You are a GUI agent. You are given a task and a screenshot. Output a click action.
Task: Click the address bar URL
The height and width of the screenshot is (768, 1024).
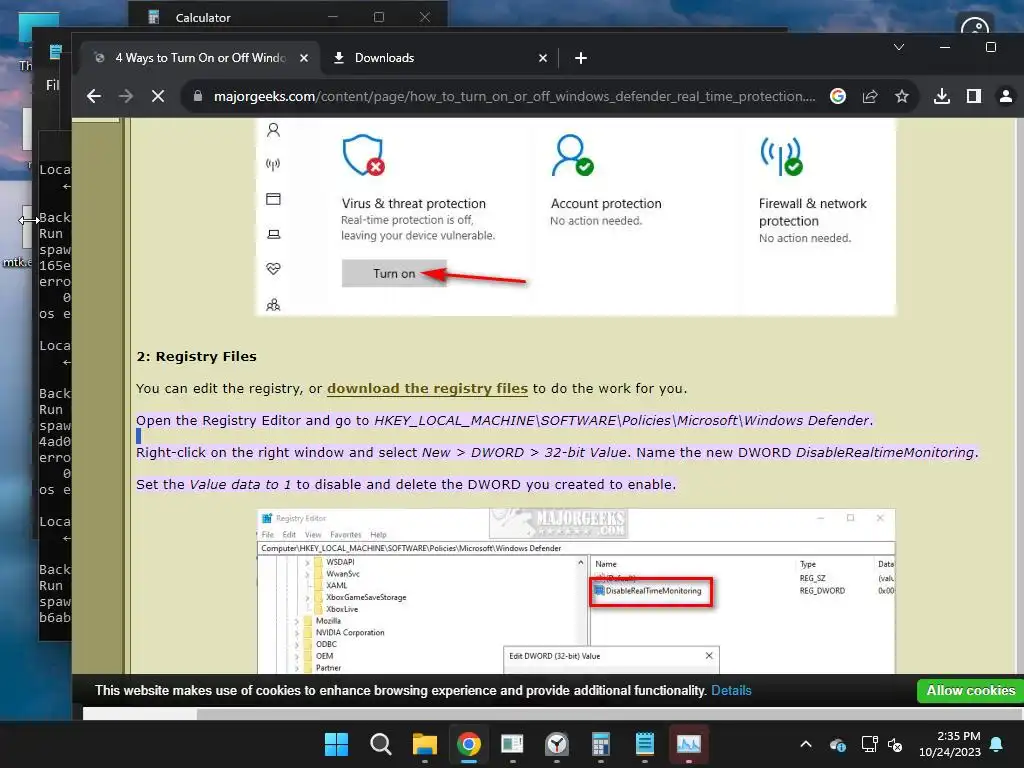[x=514, y=97]
